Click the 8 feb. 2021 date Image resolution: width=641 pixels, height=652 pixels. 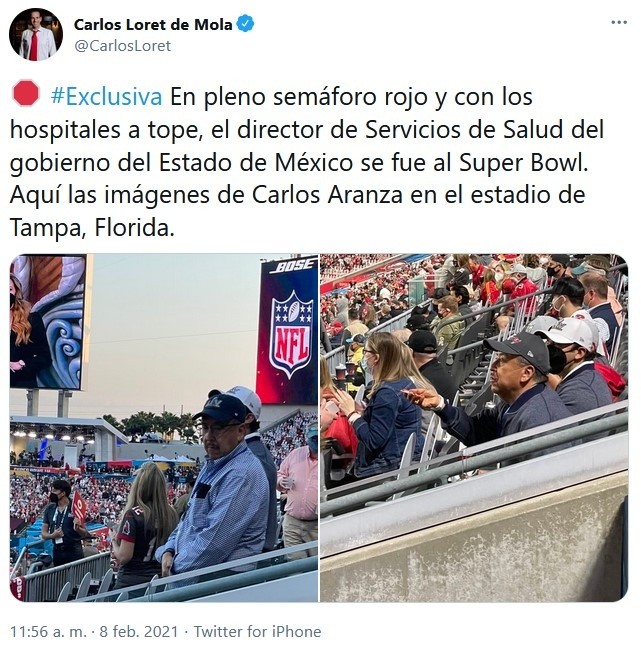(x=139, y=632)
